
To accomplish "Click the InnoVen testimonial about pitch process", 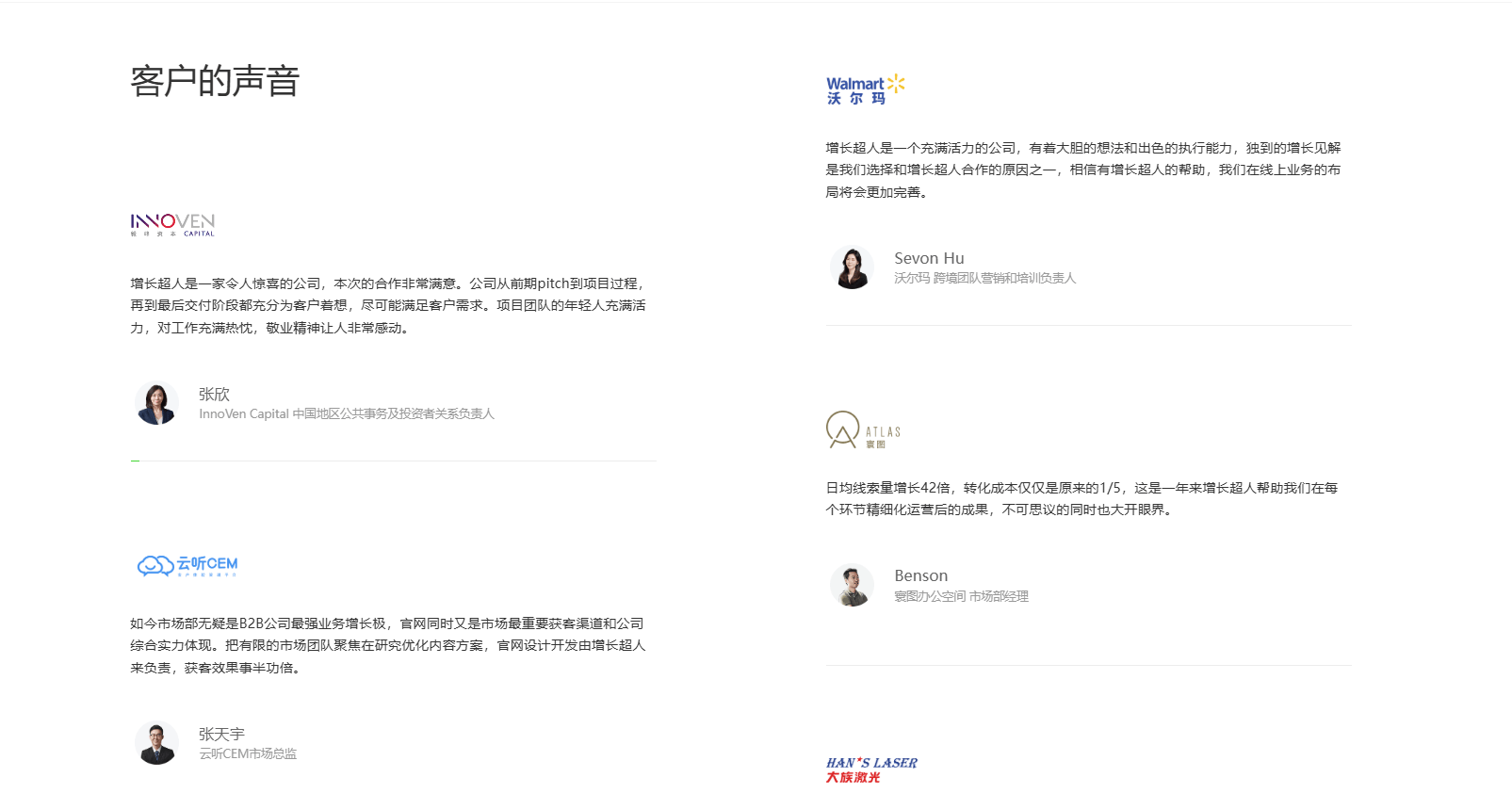I will point(388,305).
